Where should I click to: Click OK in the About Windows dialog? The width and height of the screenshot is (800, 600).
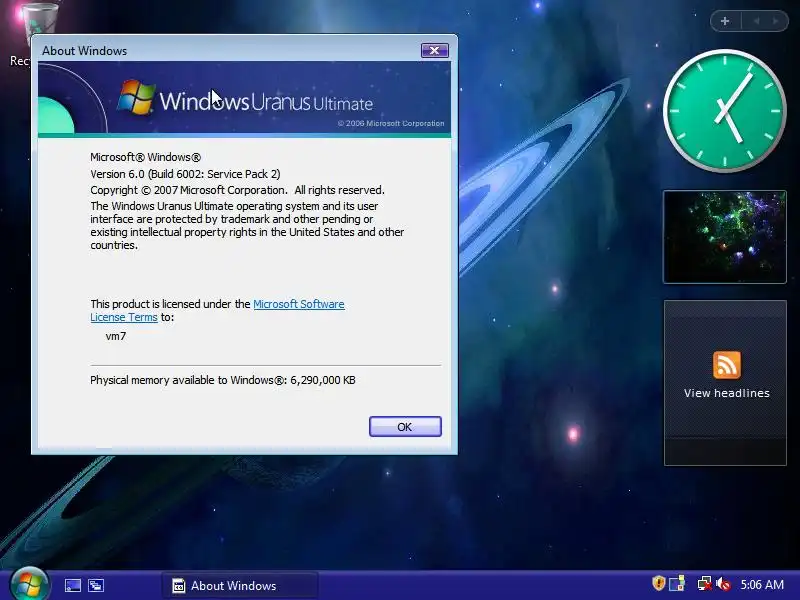click(405, 427)
